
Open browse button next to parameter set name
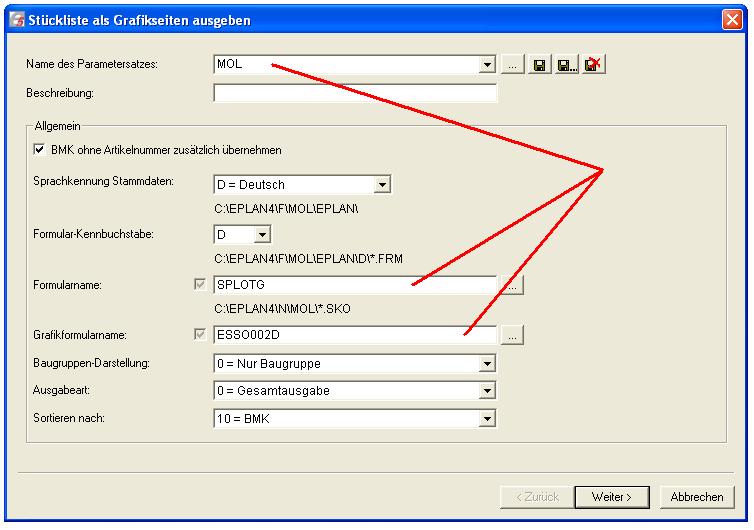[513, 64]
